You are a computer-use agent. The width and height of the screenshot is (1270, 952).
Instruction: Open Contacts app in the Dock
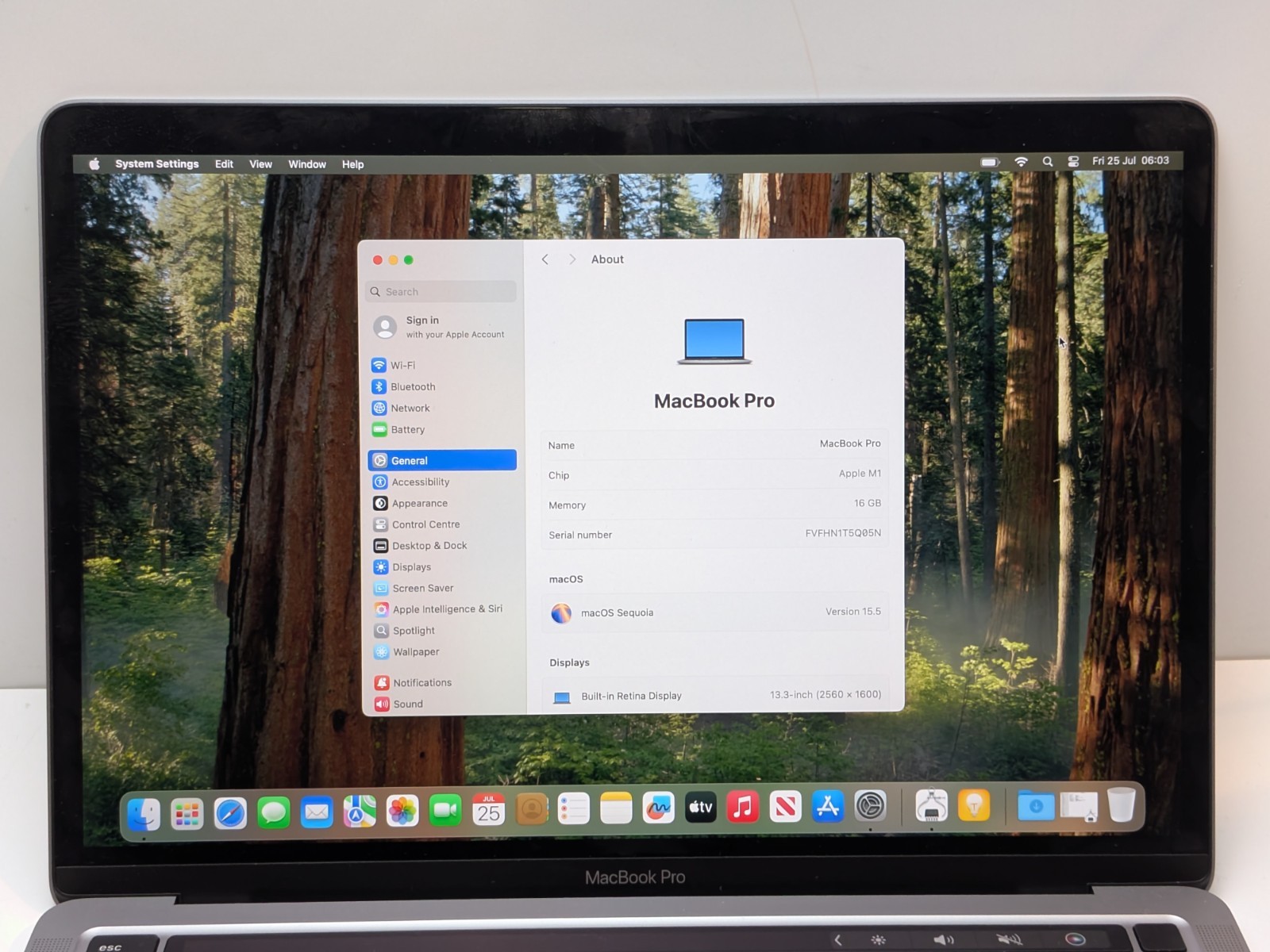point(531,809)
